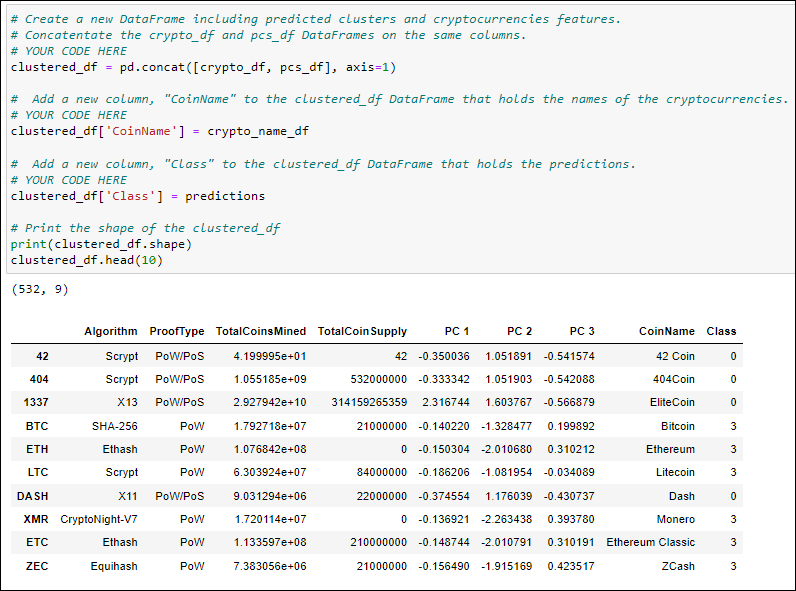The width and height of the screenshot is (796, 591).
Task: Click the 210000000 supply value
Action: [379, 542]
